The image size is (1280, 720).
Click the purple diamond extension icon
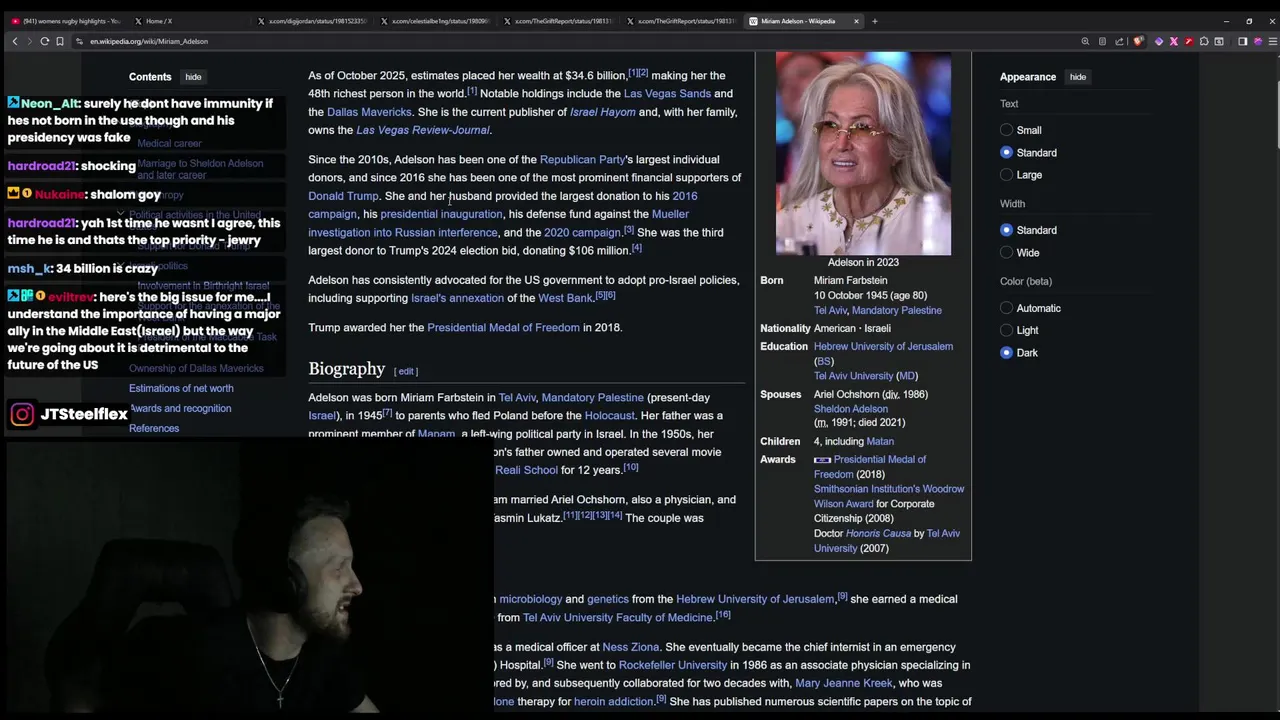tap(1159, 41)
